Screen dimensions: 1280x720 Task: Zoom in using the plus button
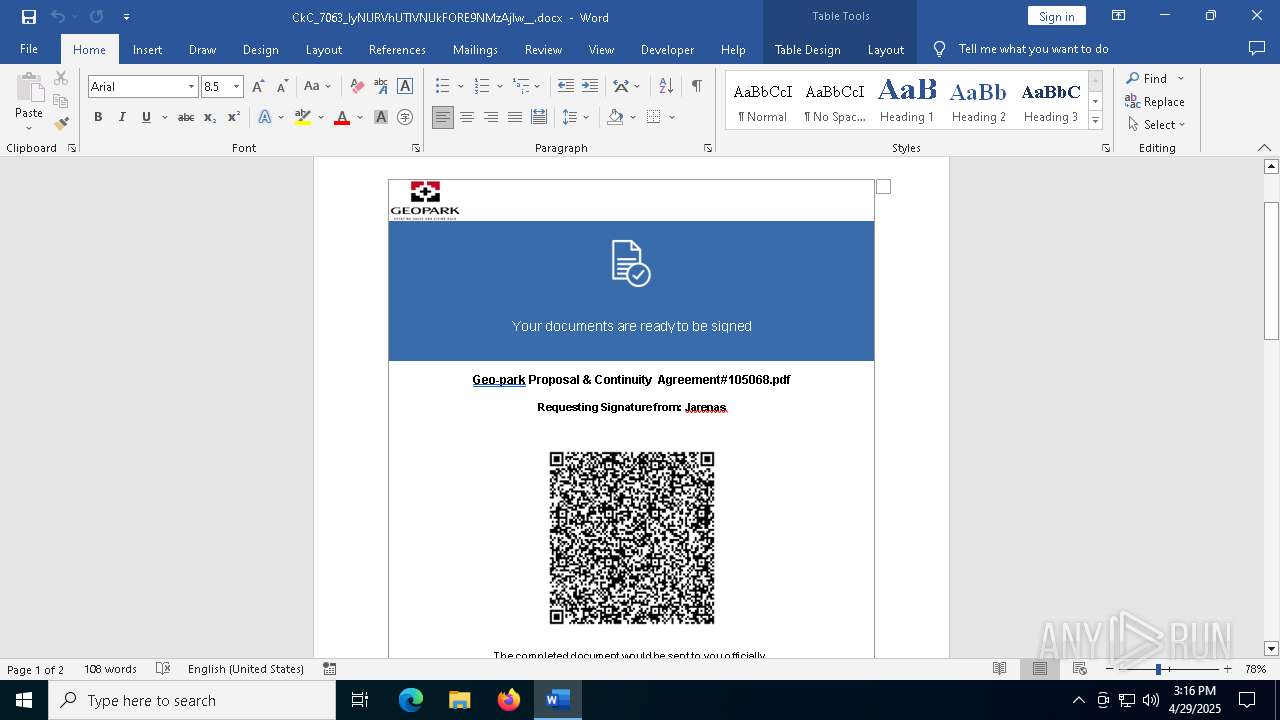pyautogui.click(x=1228, y=669)
